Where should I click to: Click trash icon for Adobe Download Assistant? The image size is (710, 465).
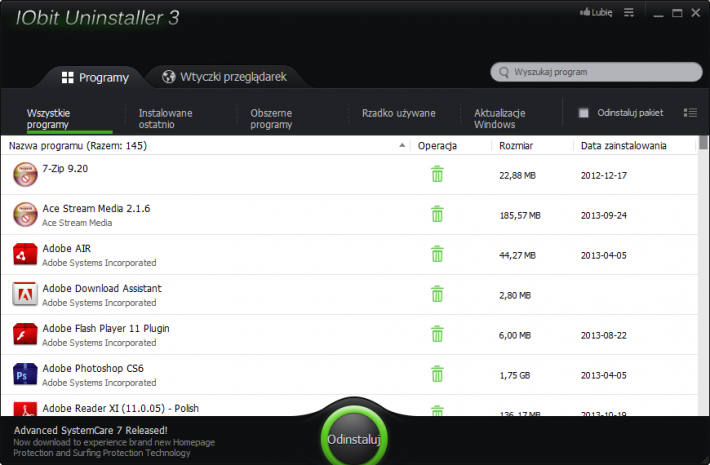(437, 294)
